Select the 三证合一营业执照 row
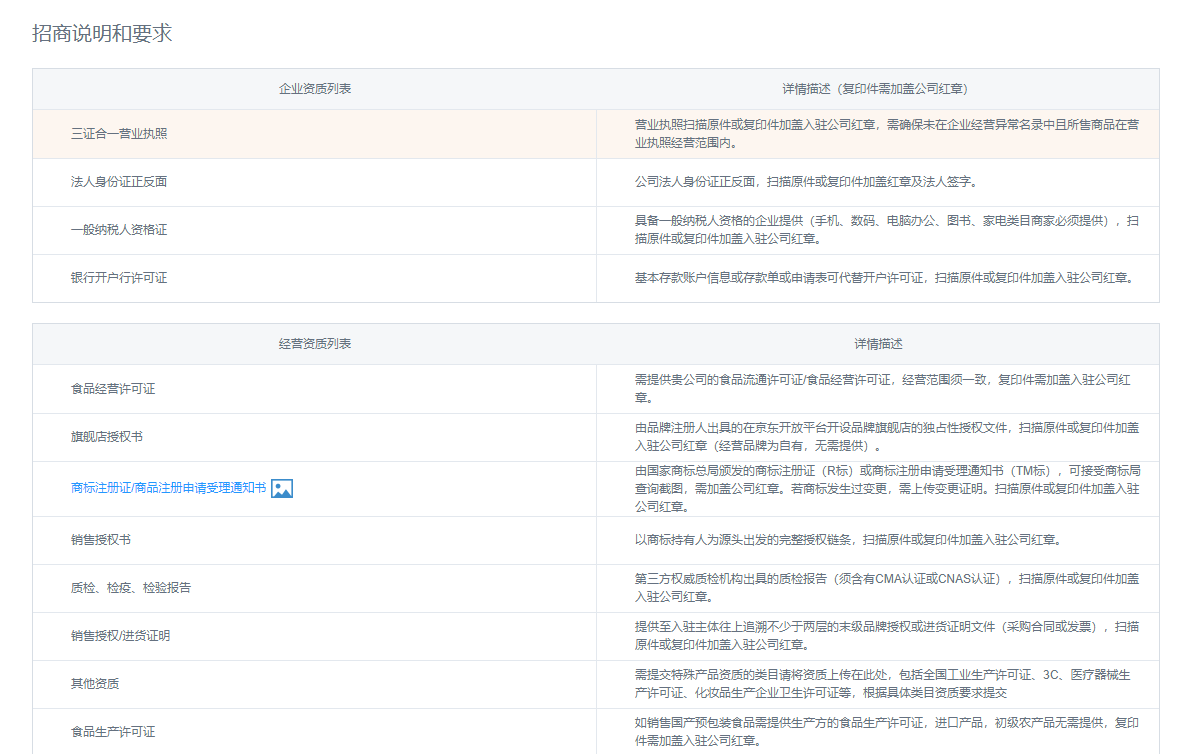Image resolution: width=1180 pixels, height=754 pixels. tap(595, 134)
